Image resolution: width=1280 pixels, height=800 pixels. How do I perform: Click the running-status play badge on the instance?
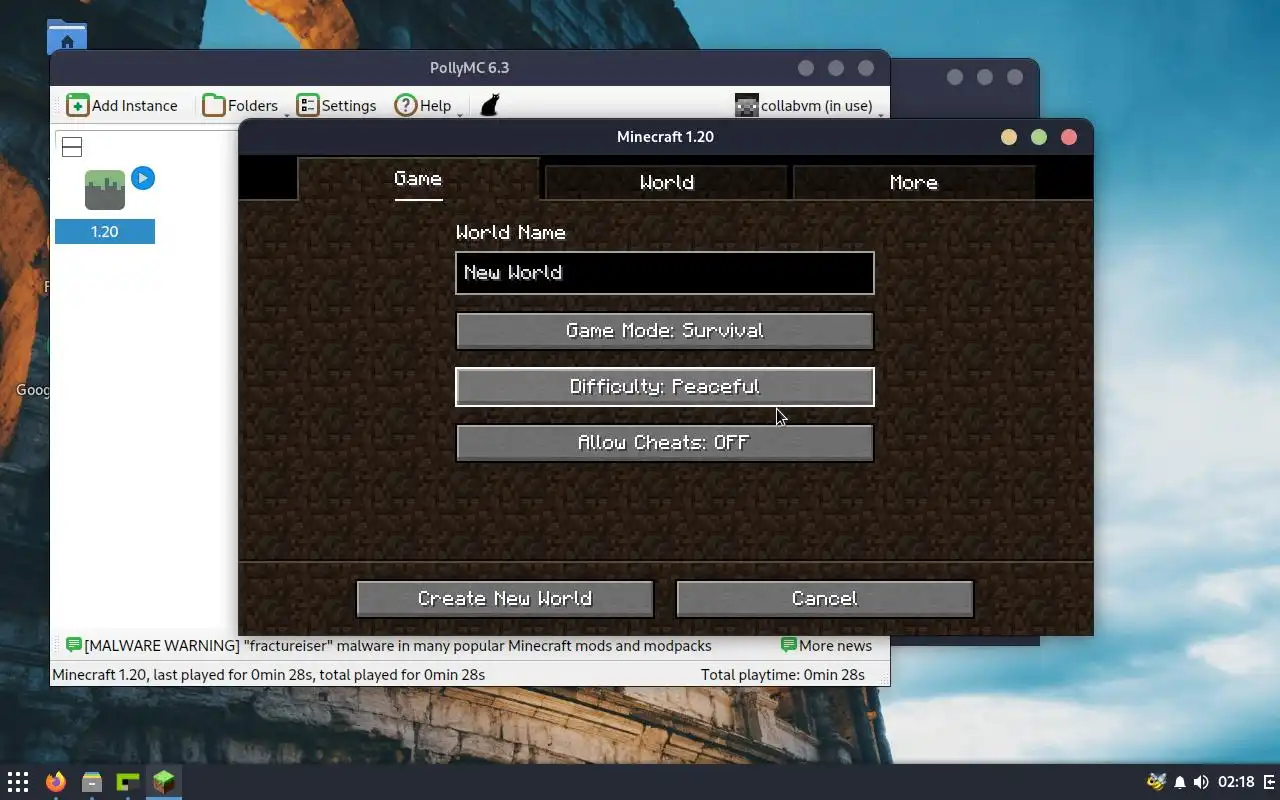click(143, 178)
